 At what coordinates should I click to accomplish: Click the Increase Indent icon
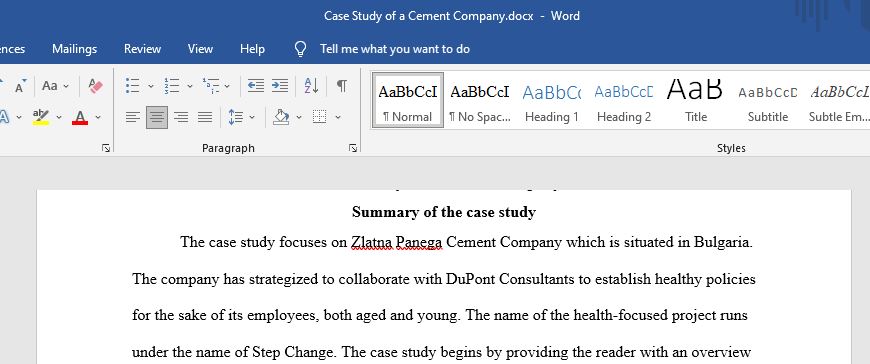tap(280, 85)
